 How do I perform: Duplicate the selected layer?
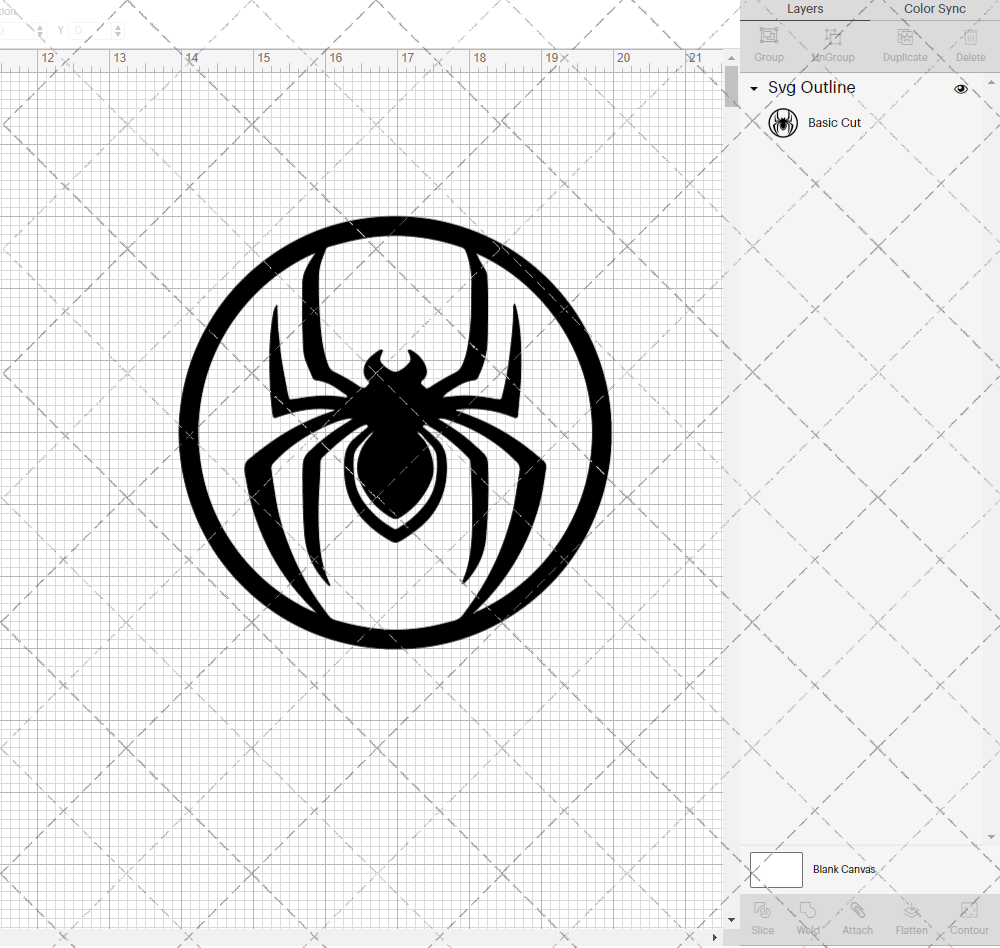904,42
